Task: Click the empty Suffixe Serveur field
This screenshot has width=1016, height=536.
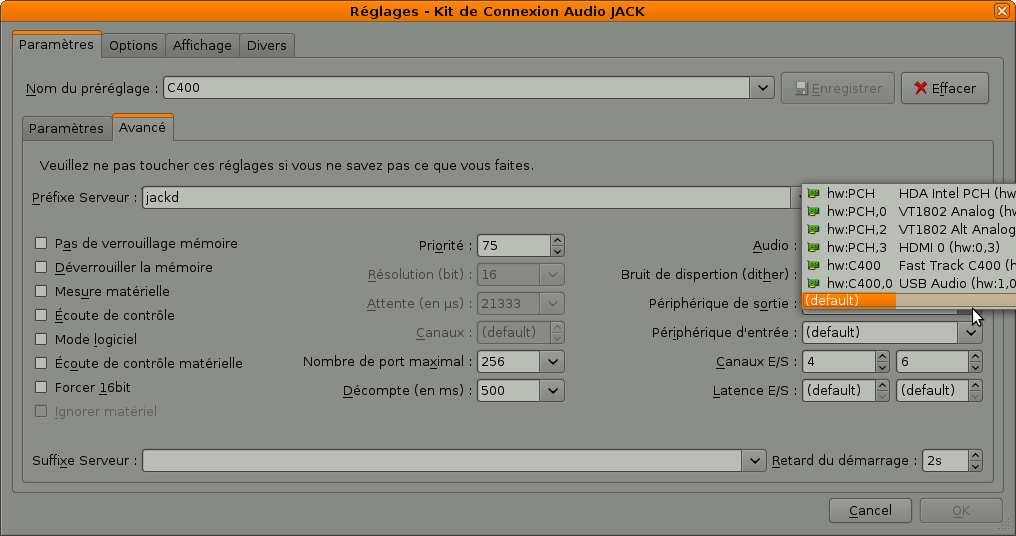Action: point(443,461)
